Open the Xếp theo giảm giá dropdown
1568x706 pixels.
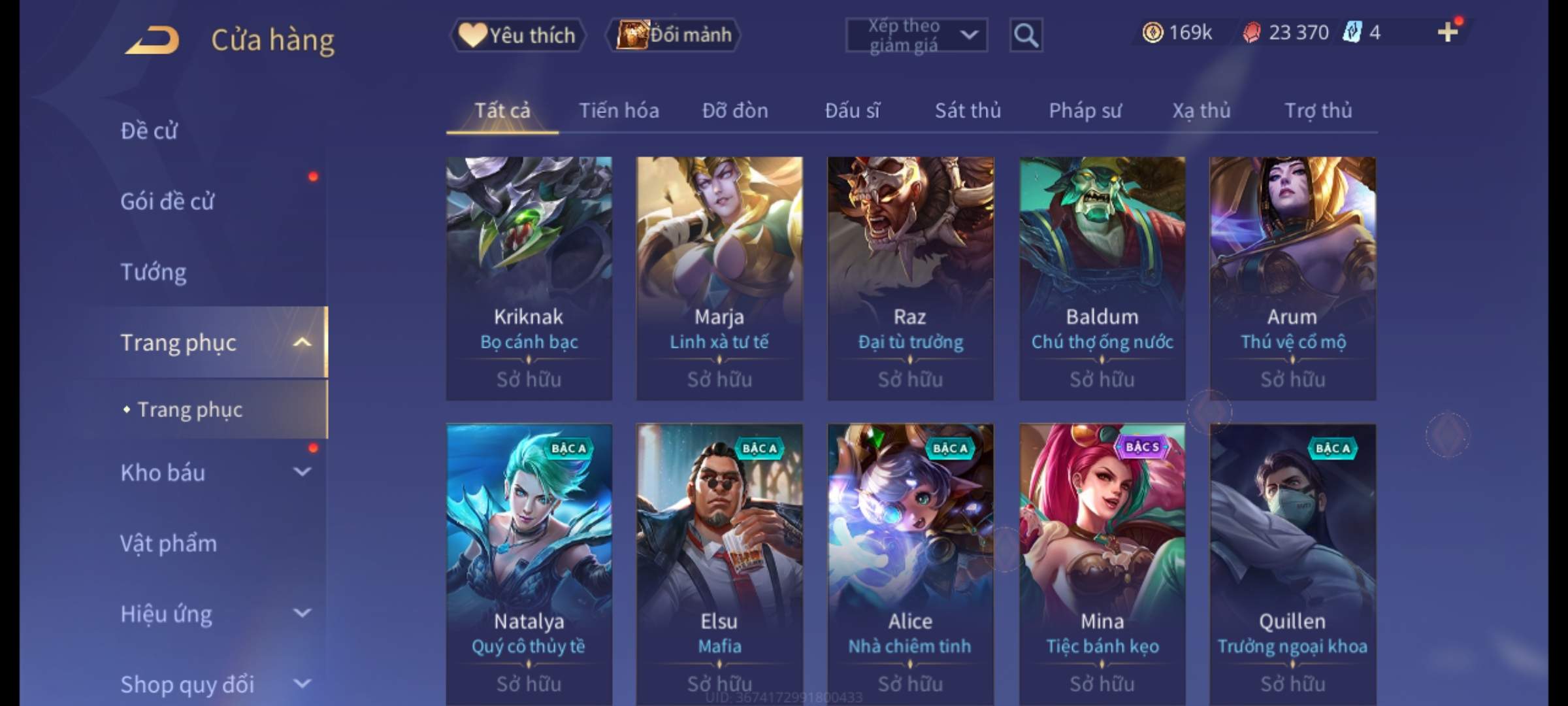916,35
